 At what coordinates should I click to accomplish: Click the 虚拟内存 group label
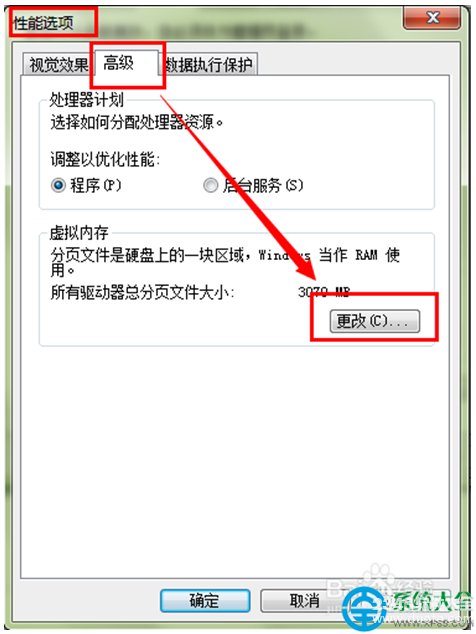pos(79,233)
